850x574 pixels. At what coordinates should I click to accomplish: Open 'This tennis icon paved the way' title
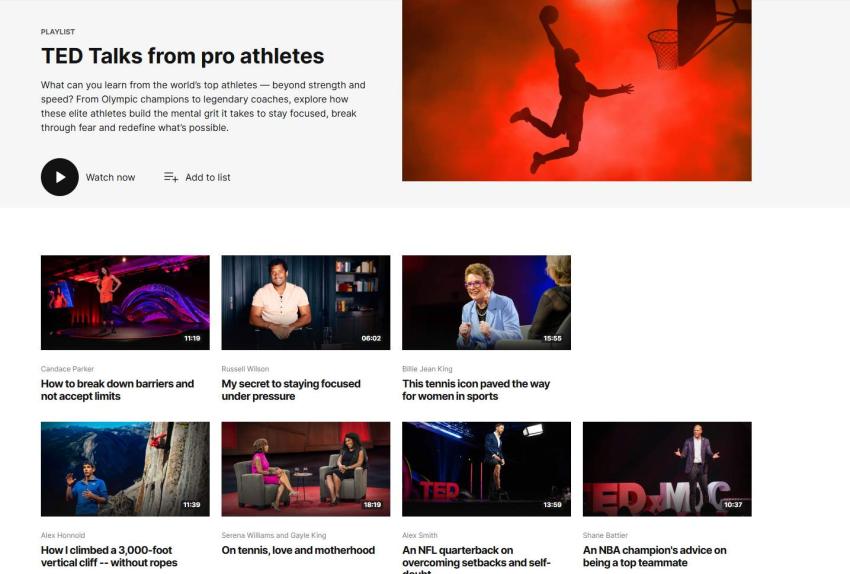pyautogui.click(x=476, y=390)
